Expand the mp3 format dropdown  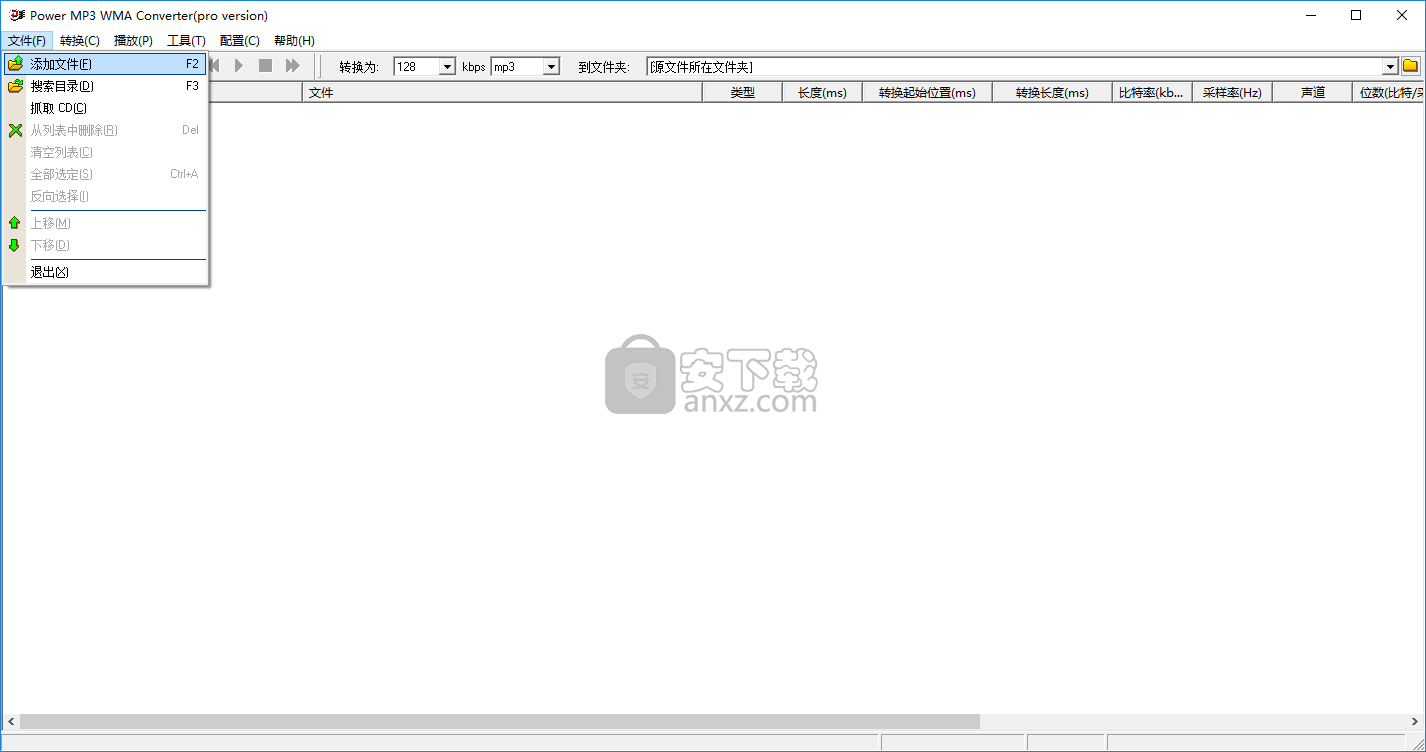pos(551,67)
